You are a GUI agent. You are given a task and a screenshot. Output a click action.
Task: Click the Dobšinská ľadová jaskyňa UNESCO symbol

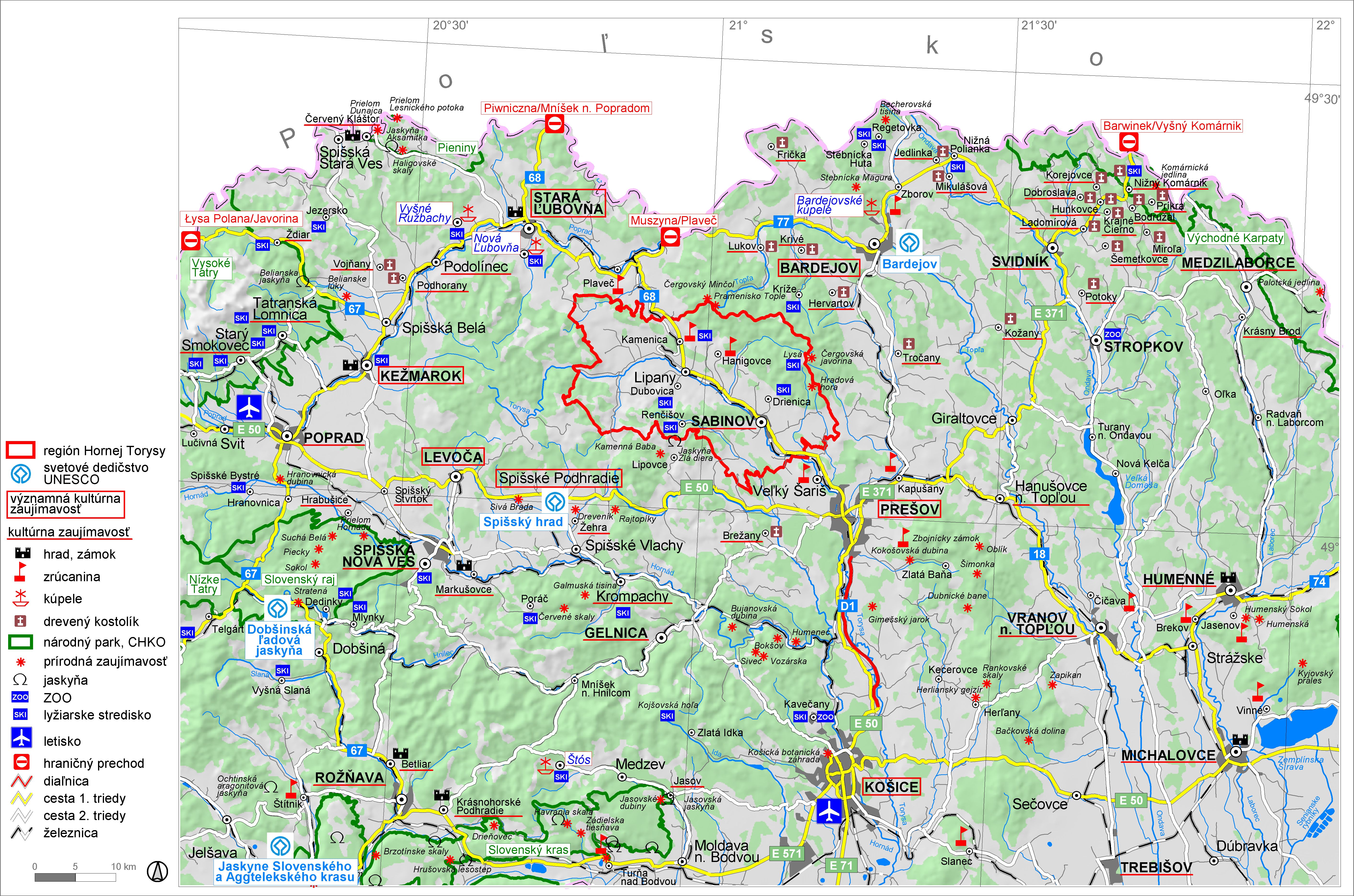tap(278, 609)
